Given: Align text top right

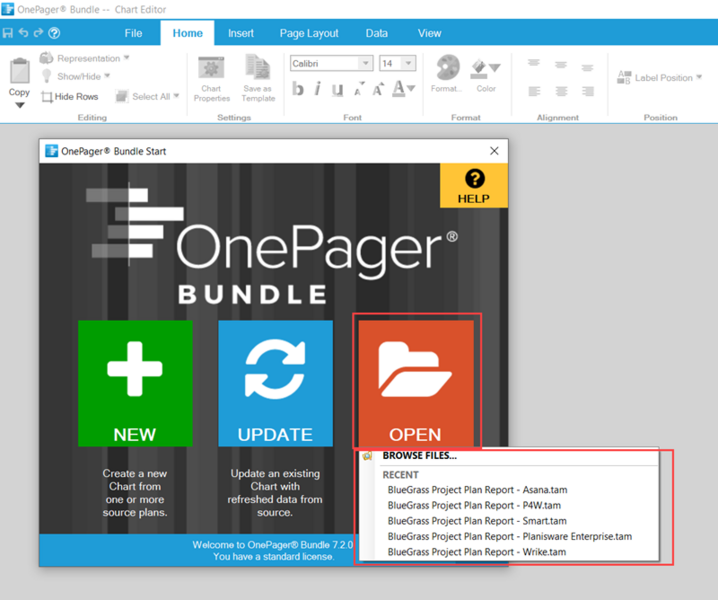Looking at the screenshot, I should [x=587, y=68].
